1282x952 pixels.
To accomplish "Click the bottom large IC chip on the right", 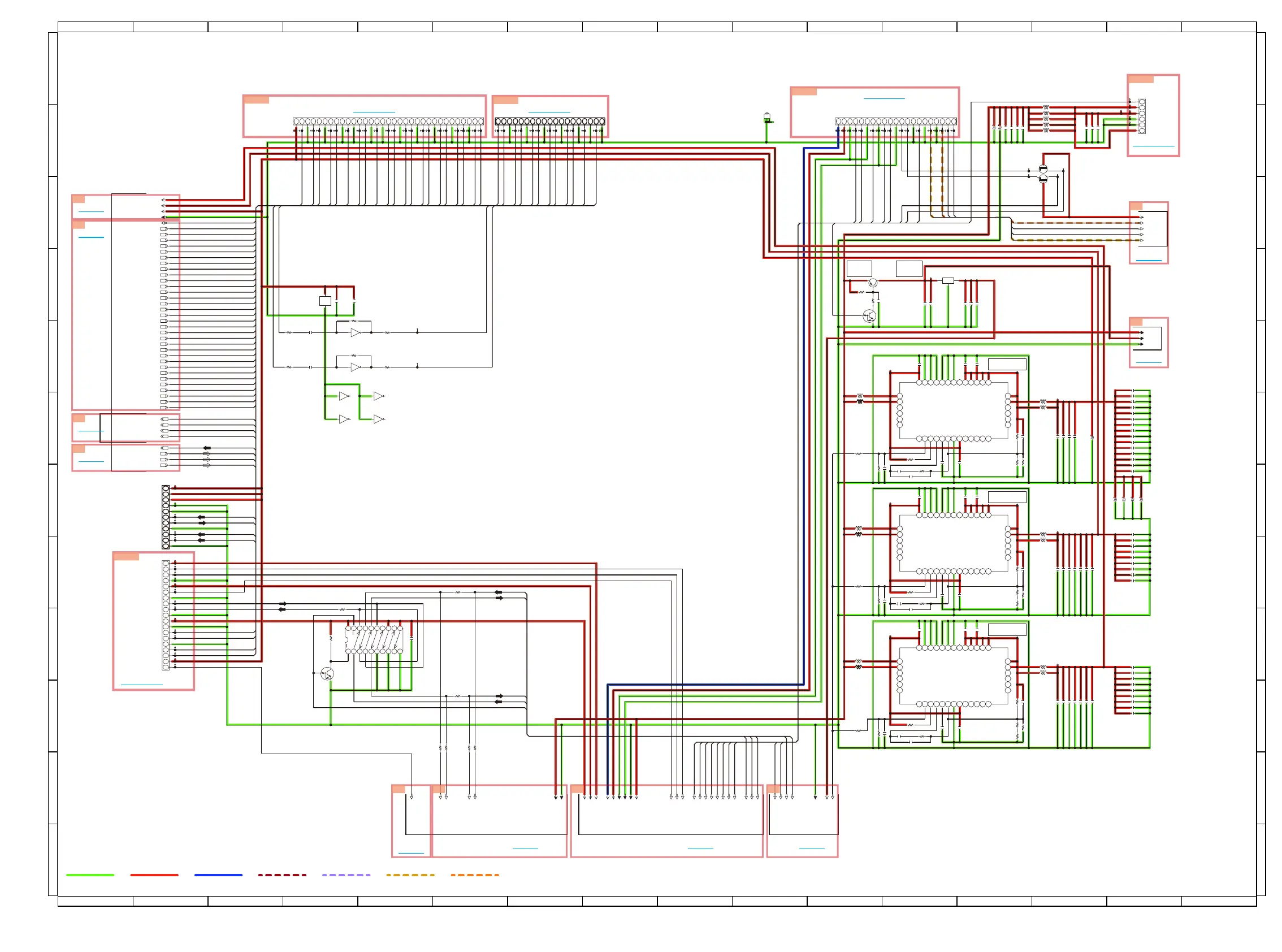I will click(953, 676).
